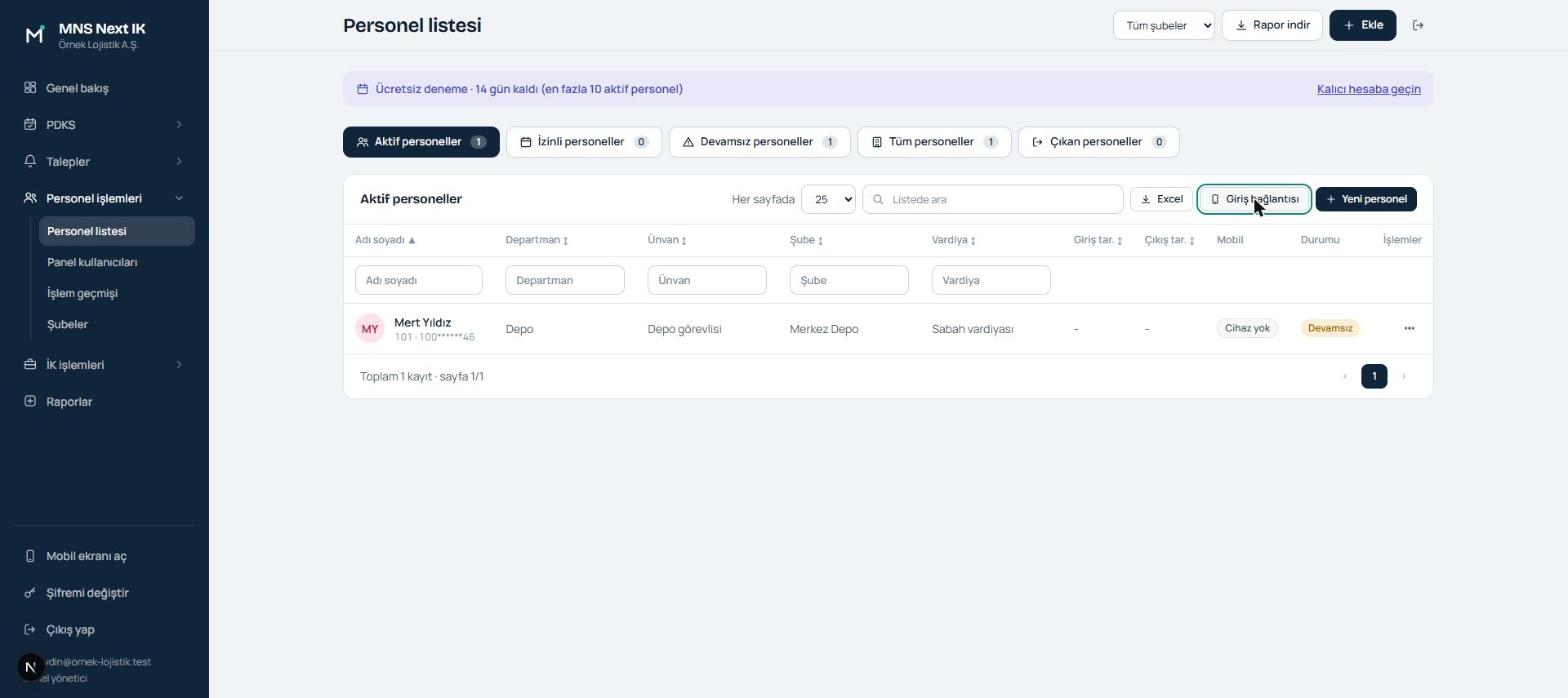
Task: Open the rows per page dropdown
Action: click(x=828, y=199)
